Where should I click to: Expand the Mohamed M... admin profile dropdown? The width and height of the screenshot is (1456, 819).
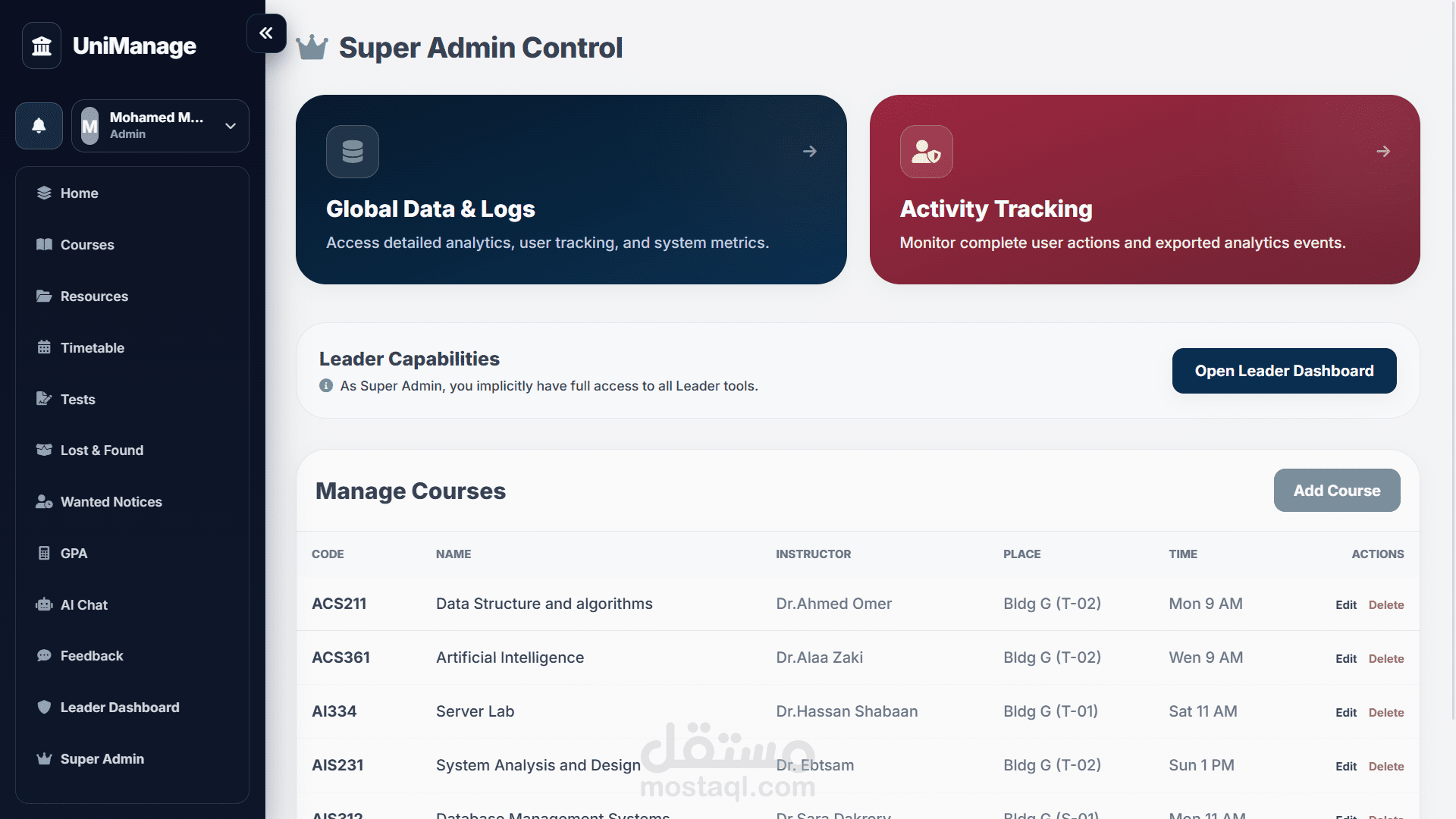click(x=231, y=126)
